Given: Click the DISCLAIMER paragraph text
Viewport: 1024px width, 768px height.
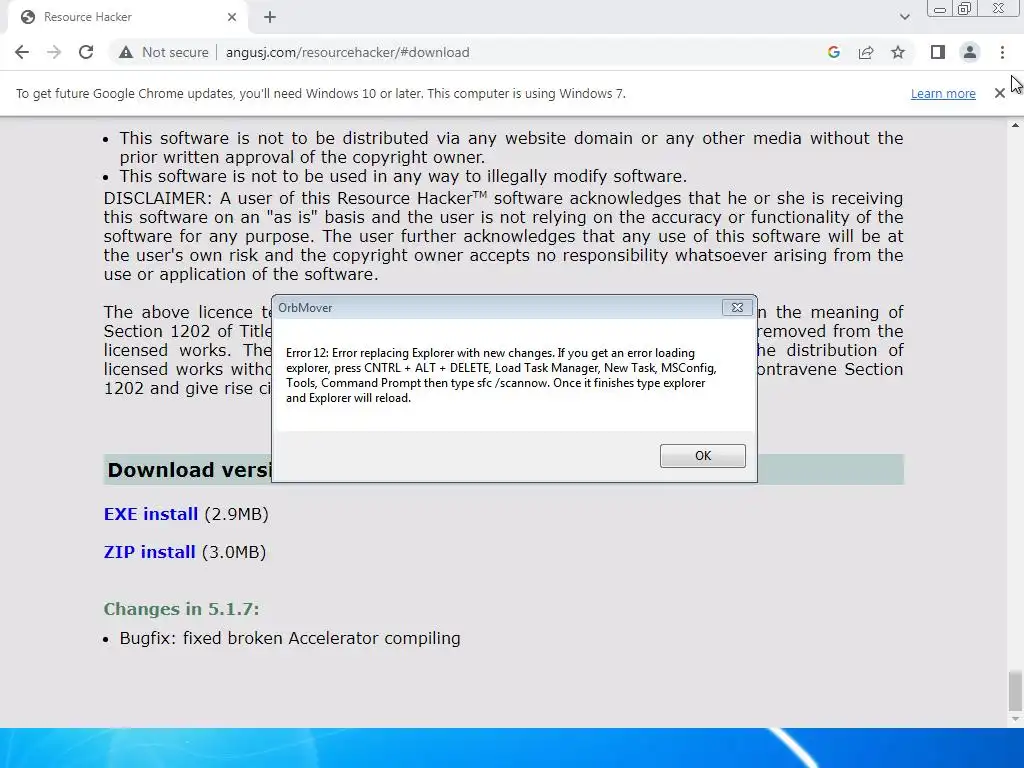Looking at the screenshot, I should (x=504, y=236).
